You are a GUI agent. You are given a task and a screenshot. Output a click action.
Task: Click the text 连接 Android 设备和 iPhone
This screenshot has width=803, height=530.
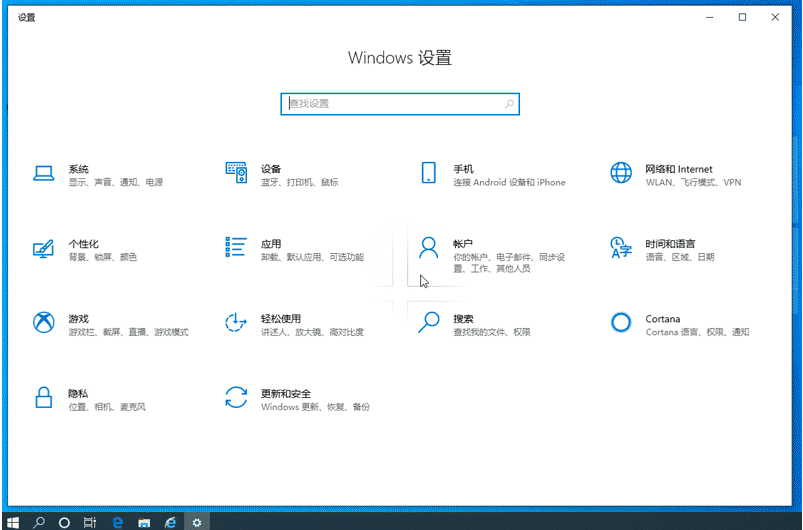click(509, 182)
